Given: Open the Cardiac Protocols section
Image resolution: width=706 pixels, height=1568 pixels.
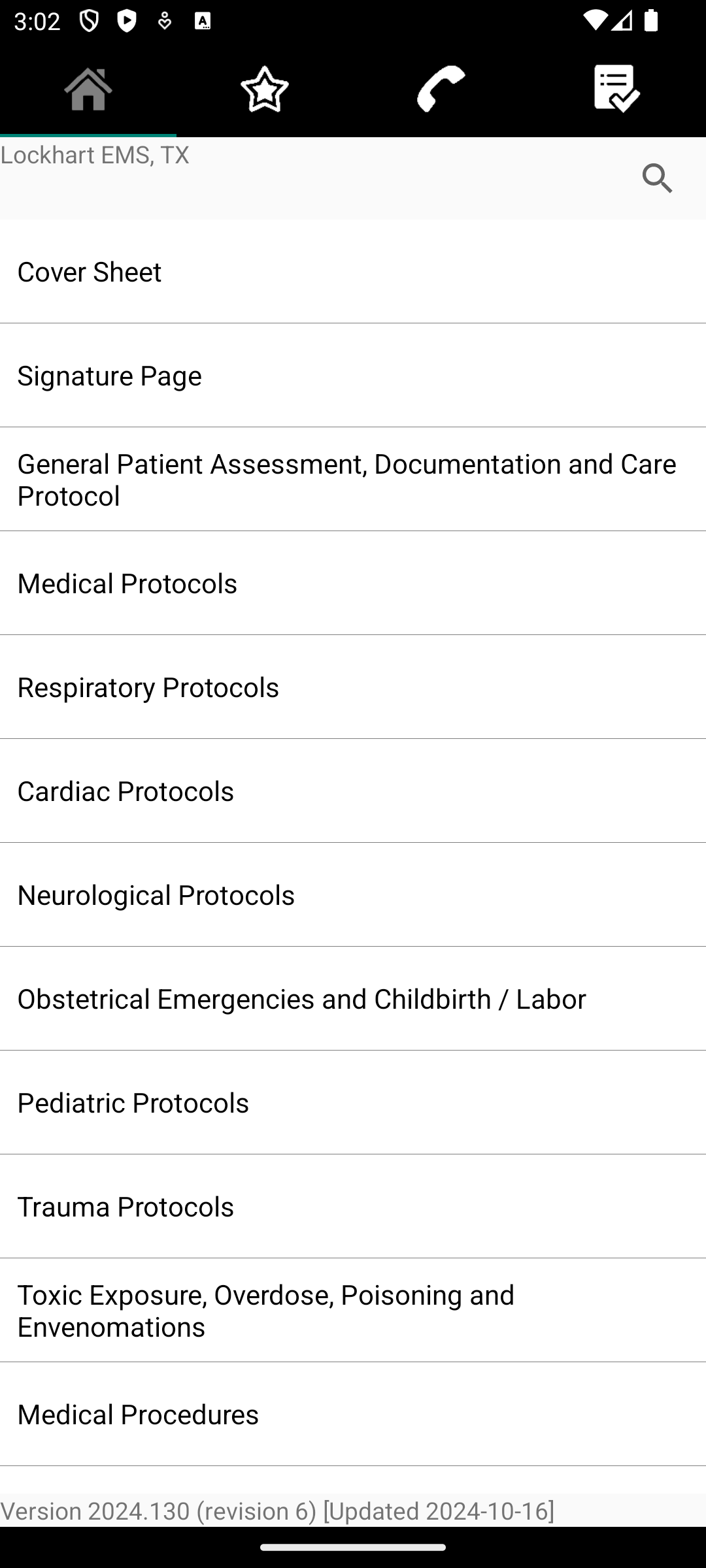Looking at the screenshot, I should pos(353,791).
